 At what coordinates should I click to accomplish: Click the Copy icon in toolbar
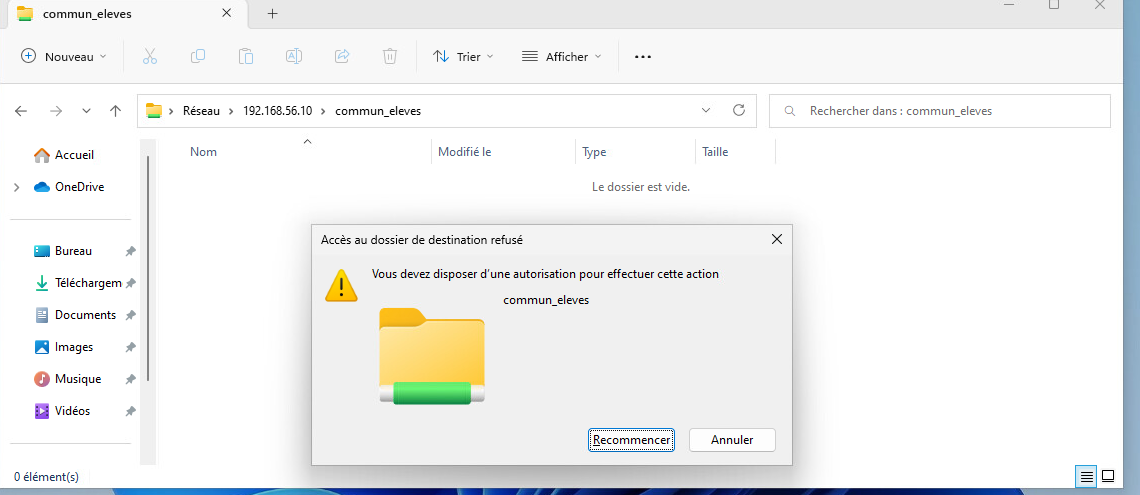[198, 57]
